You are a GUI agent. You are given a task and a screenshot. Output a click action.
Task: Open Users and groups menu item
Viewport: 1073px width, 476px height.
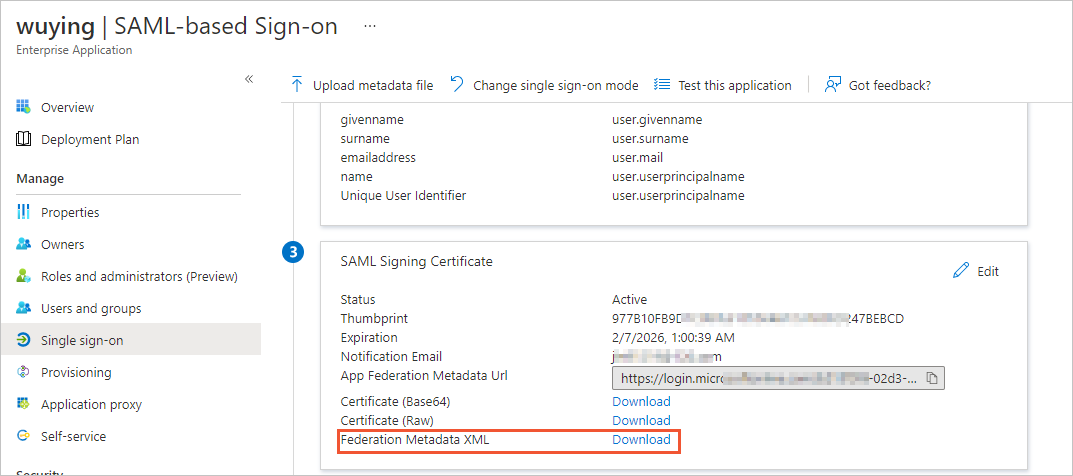90,308
